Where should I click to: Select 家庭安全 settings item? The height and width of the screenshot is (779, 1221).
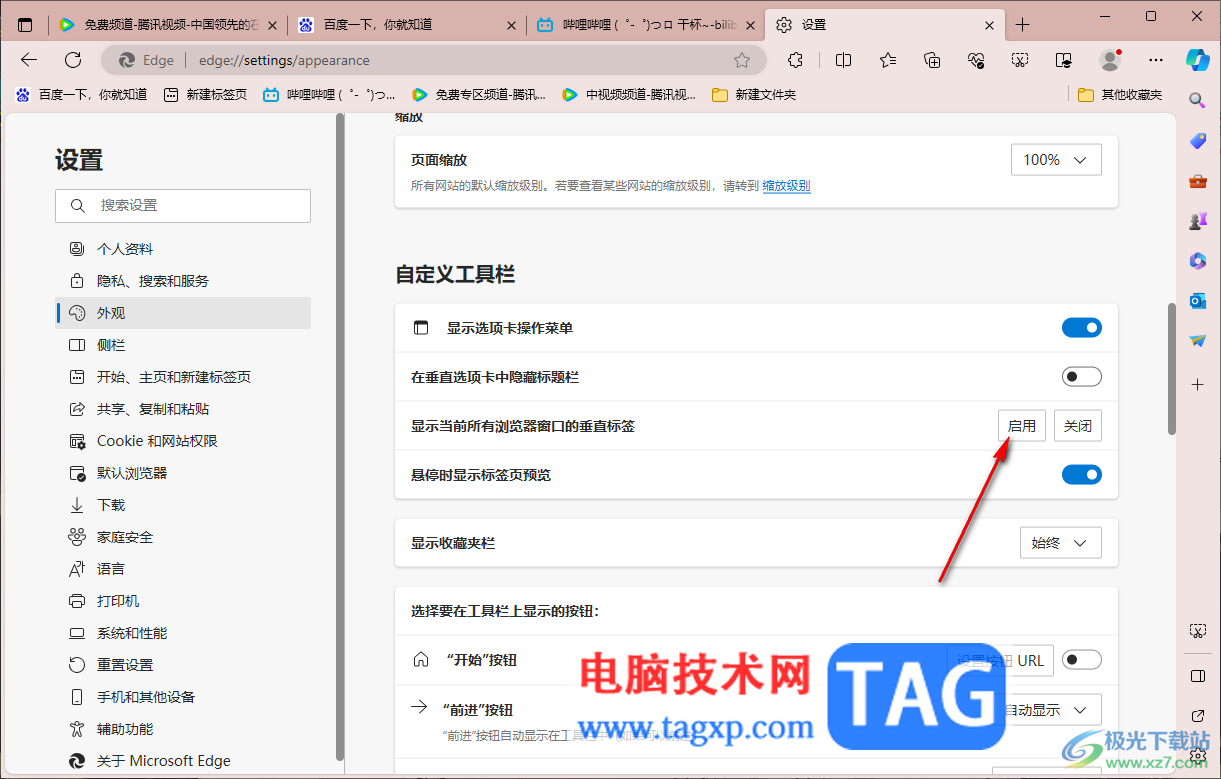click(x=183, y=537)
